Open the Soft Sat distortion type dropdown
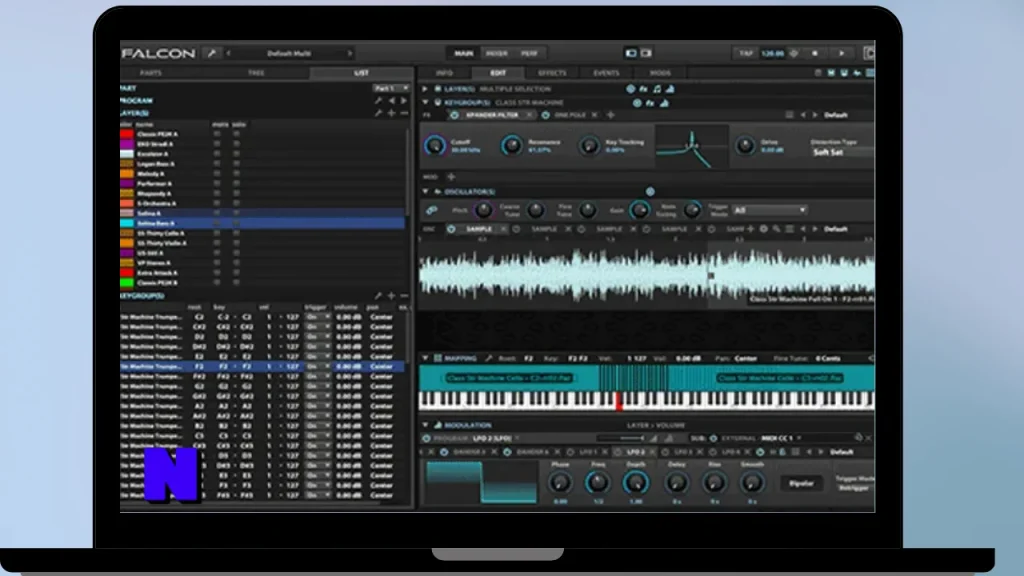Image resolution: width=1024 pixels, height=576 pixels. pyautogui.click(x=842, y=152)
